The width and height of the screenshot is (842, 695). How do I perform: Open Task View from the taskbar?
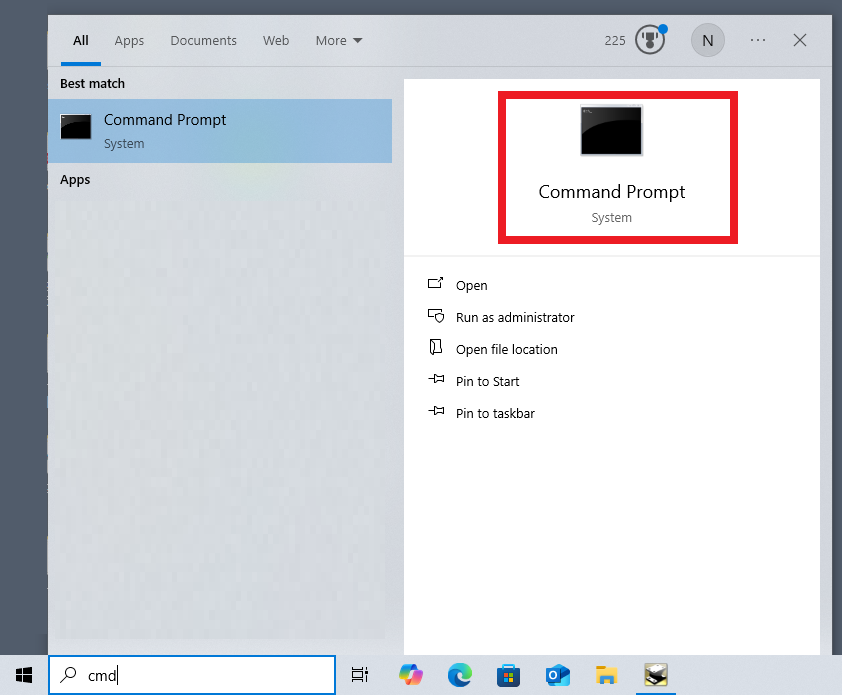[360, 675]
